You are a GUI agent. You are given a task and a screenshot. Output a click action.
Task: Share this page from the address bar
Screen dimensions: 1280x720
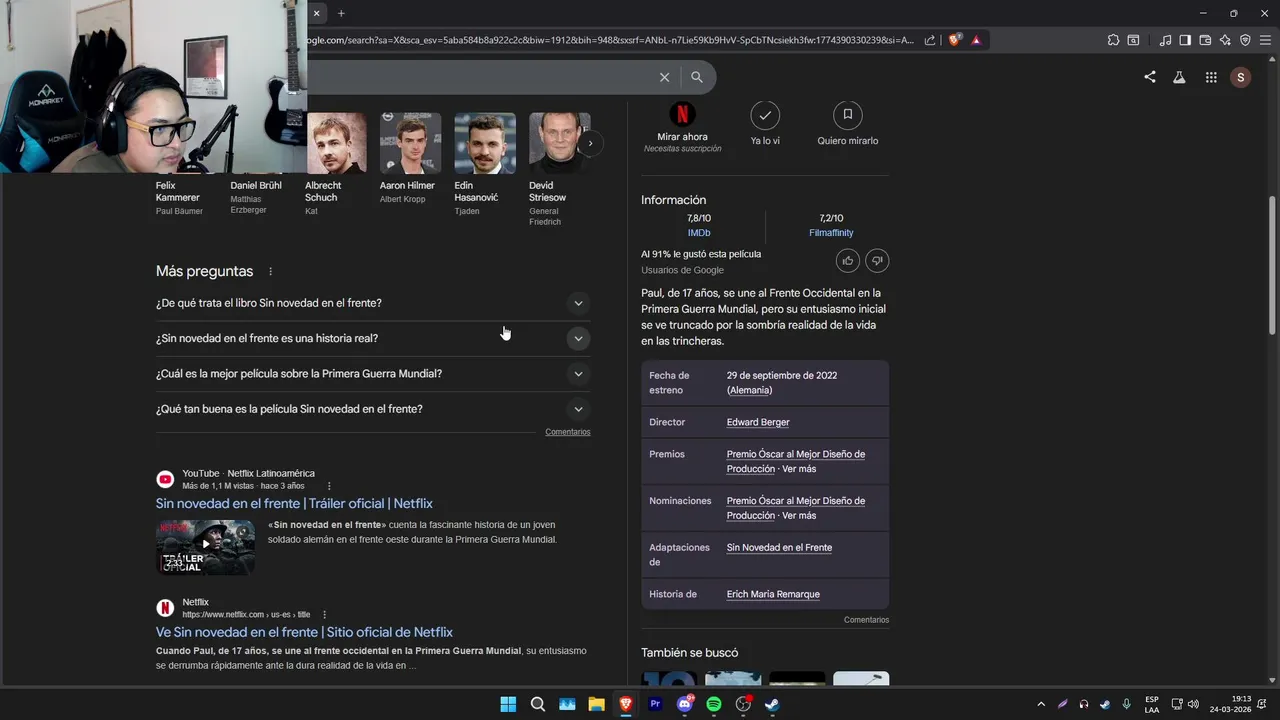pyautogui.click(x=930, y=40)
